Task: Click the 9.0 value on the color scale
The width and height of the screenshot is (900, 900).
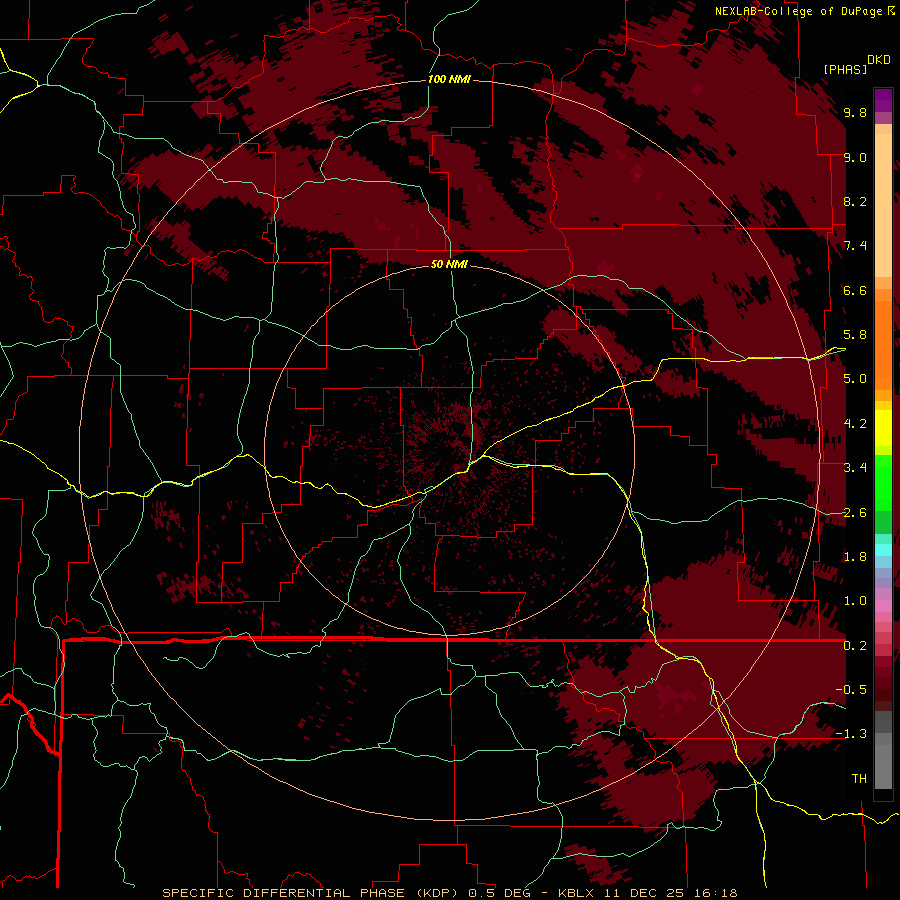Action: [x=855, y=157]
